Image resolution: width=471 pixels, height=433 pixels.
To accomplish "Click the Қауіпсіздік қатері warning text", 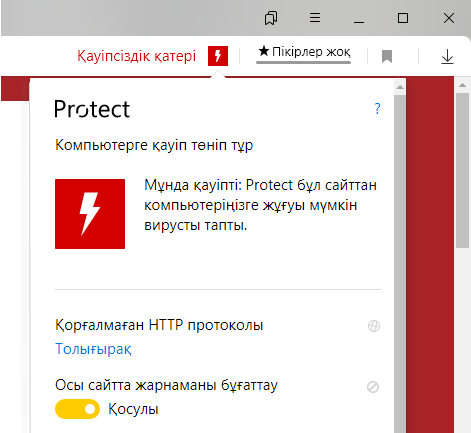I will (137, 56).
